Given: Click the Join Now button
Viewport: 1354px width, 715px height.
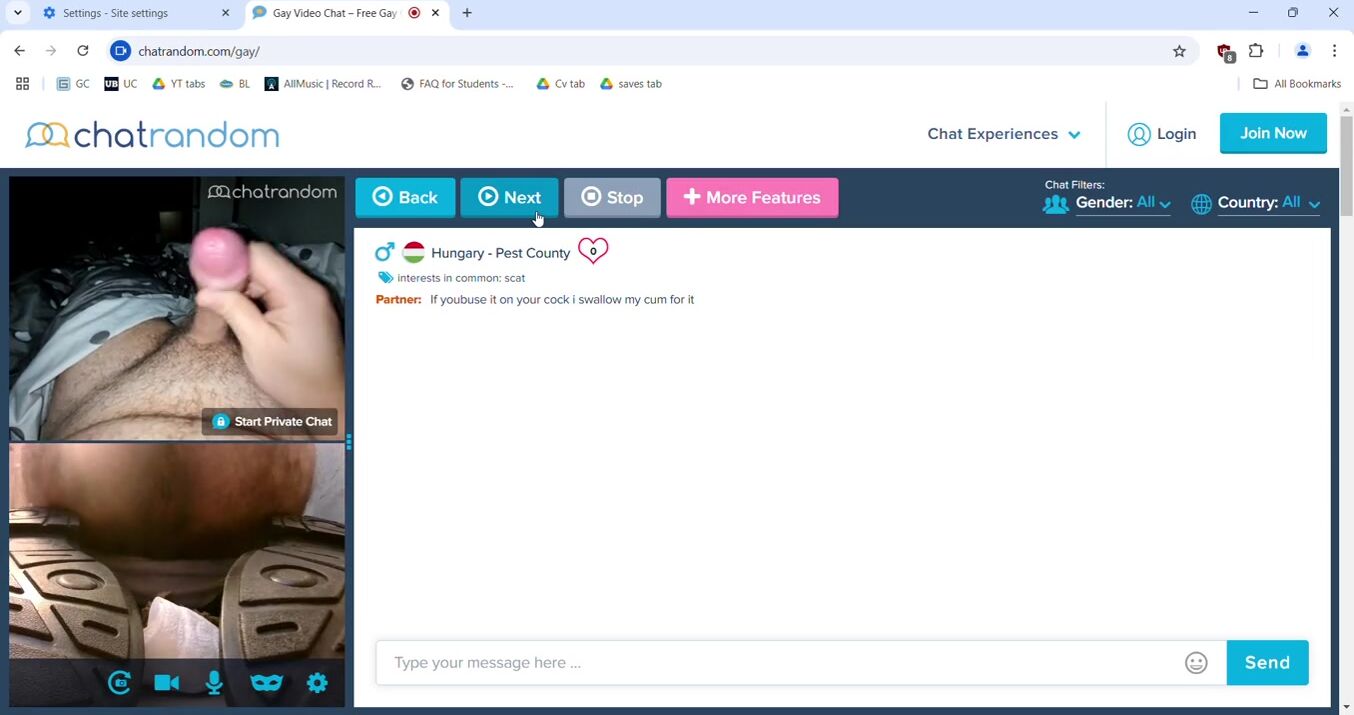Looking at the screenshot, I should pyautogui.click(x=1273, y=133).
